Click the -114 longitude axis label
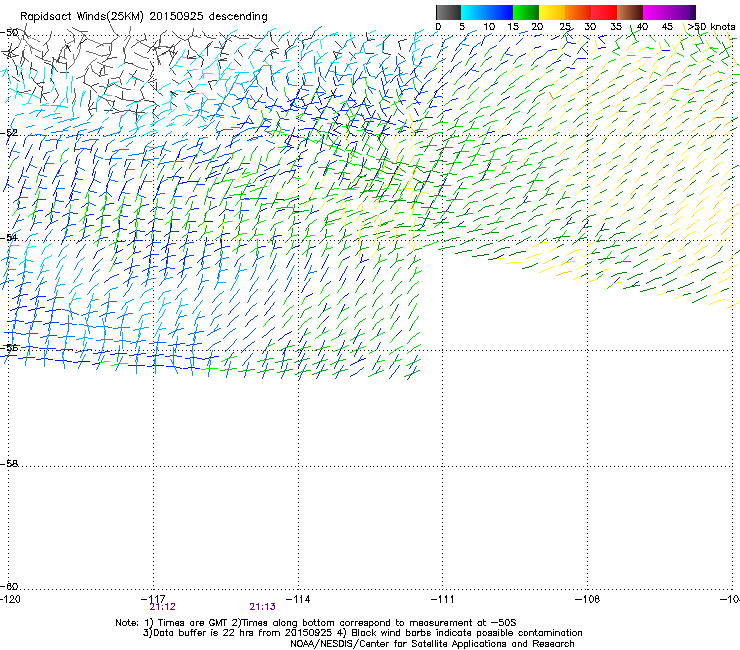 pyautogui.click(x=298, y=599)
